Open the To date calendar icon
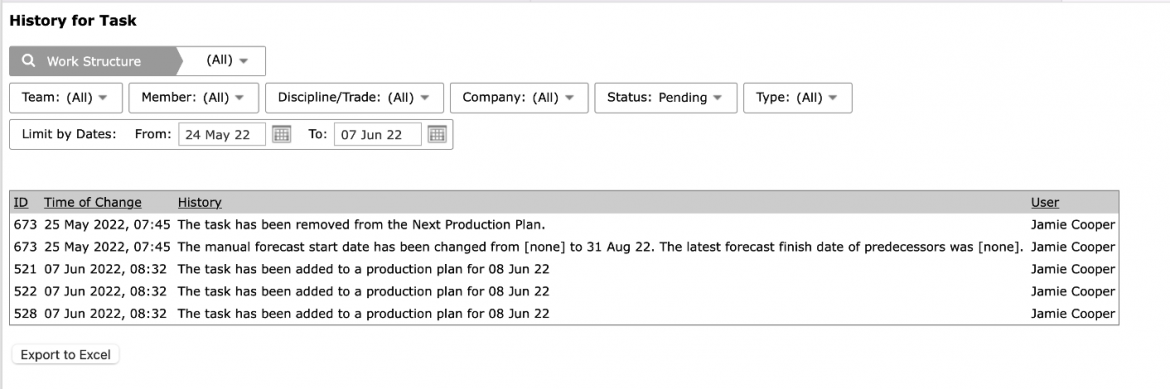 pos(437,134)
